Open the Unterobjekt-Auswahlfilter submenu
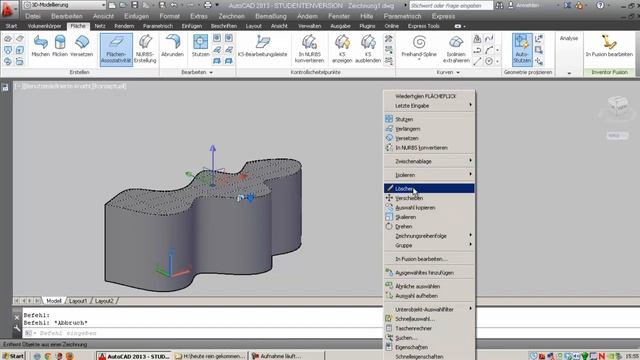This screenshot has height=360, width=640. pos(429,309)
